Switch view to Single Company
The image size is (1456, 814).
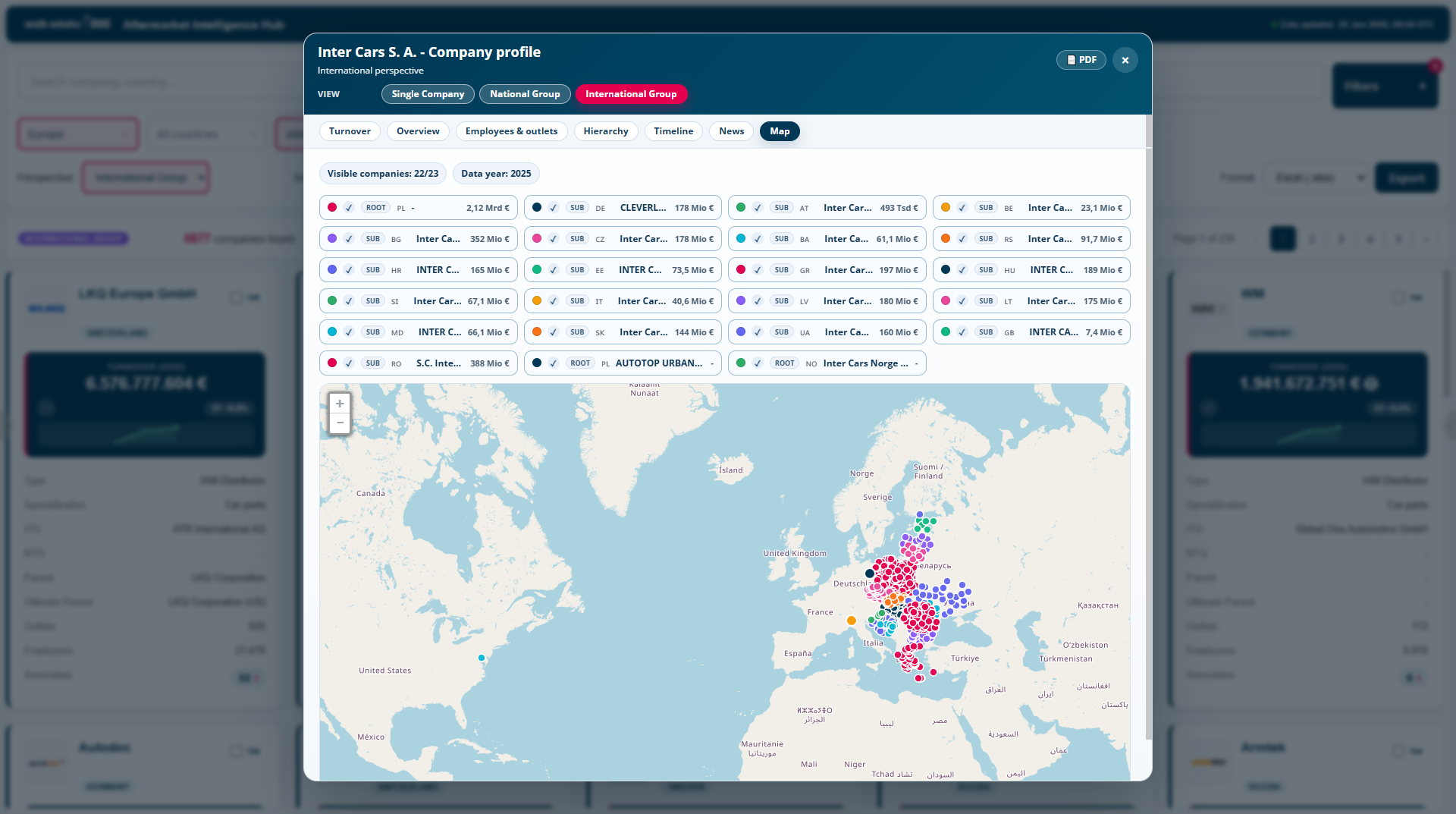428,94
